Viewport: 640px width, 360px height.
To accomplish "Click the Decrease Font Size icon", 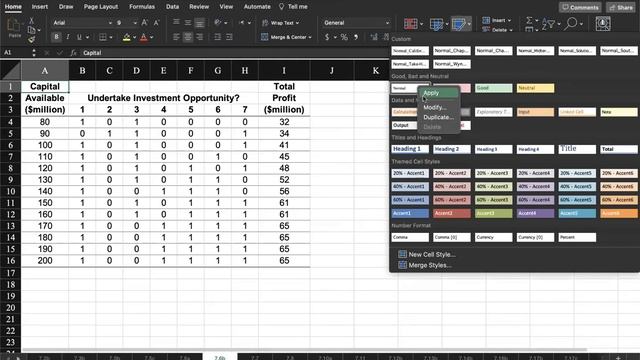I will point(156,23).
